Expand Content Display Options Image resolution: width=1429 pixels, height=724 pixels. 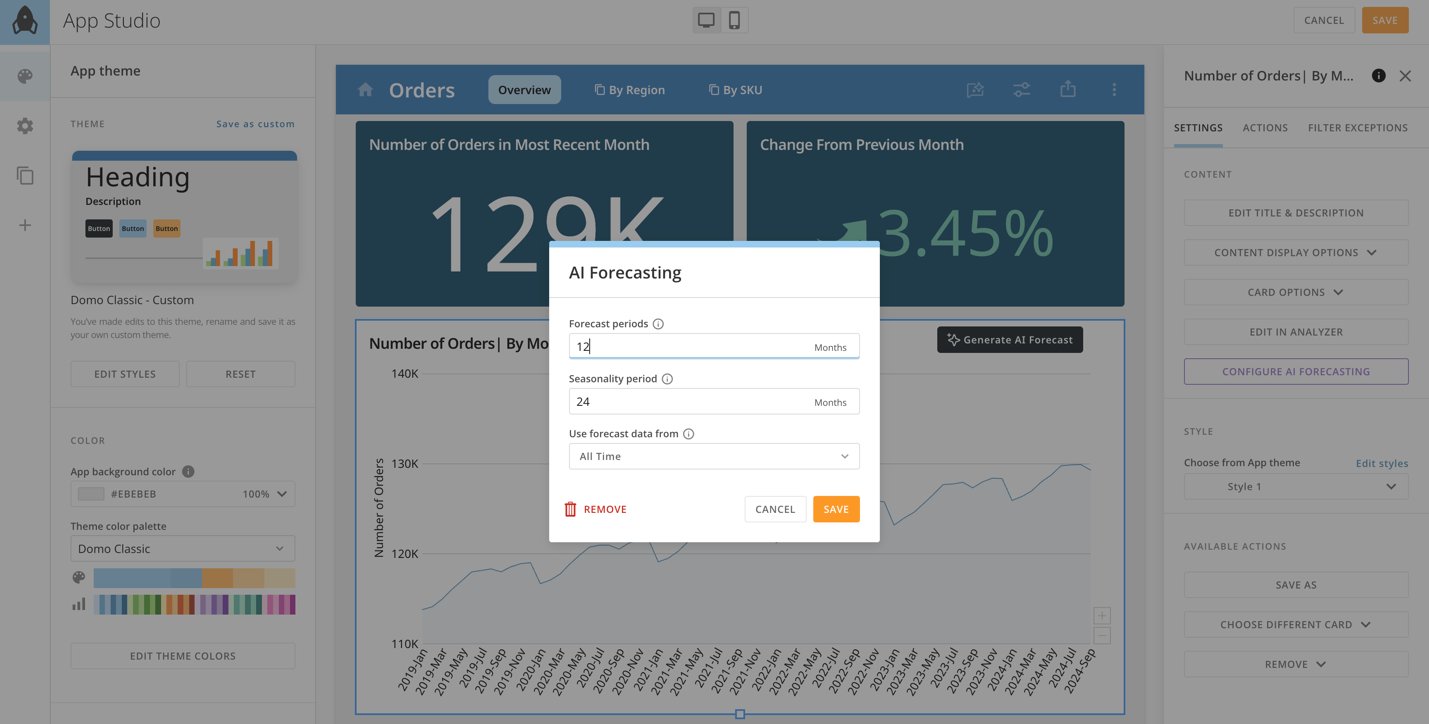(x=1296, y=253)
